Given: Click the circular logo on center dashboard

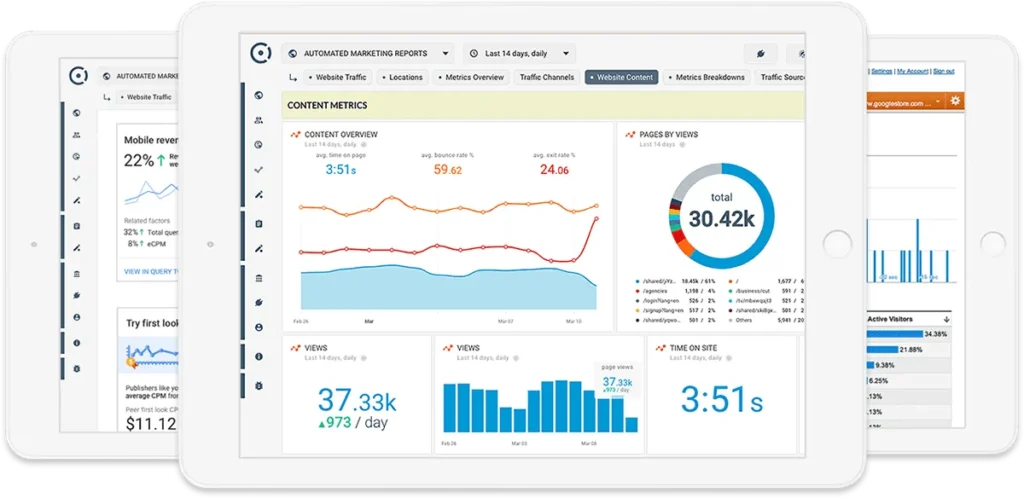Looking at the screenshot, I should pos(260,53).
